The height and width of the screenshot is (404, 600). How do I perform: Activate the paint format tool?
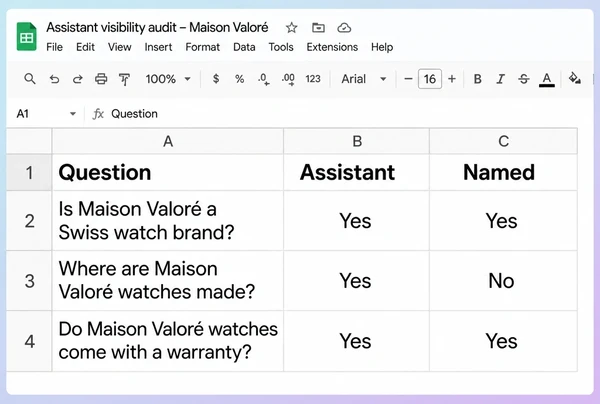124,80
